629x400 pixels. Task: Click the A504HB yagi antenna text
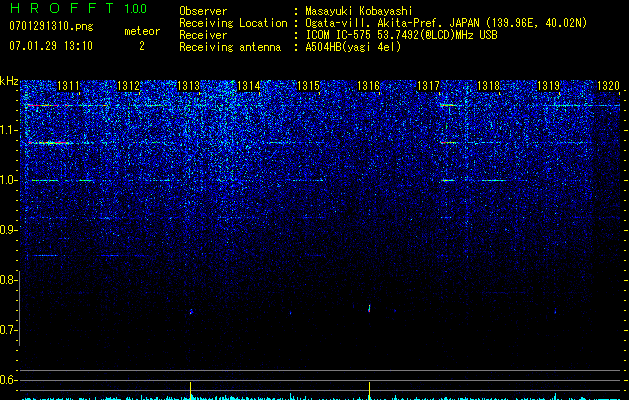[353, 47]
